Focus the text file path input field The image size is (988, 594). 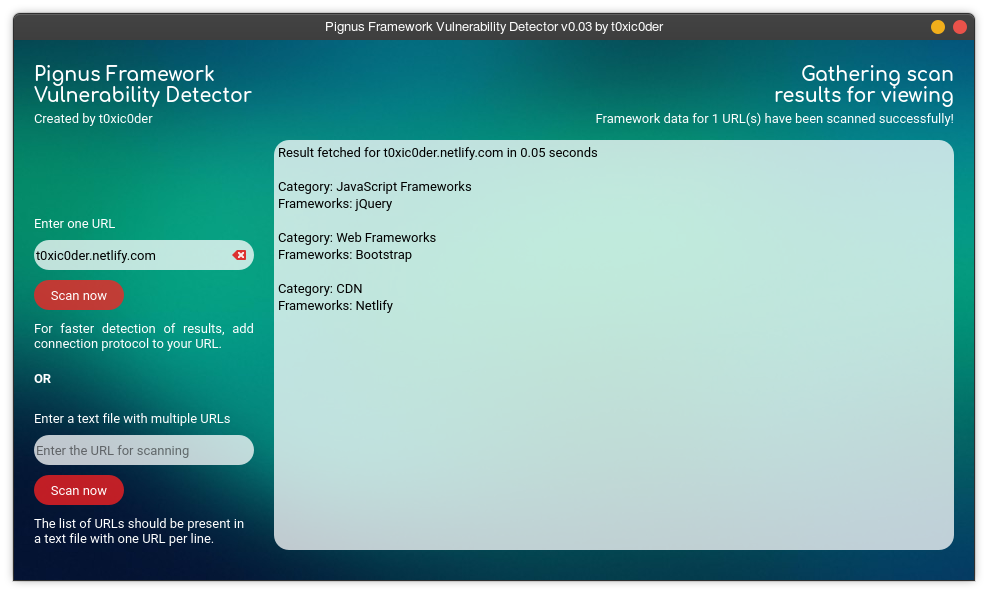pos(144,450)
